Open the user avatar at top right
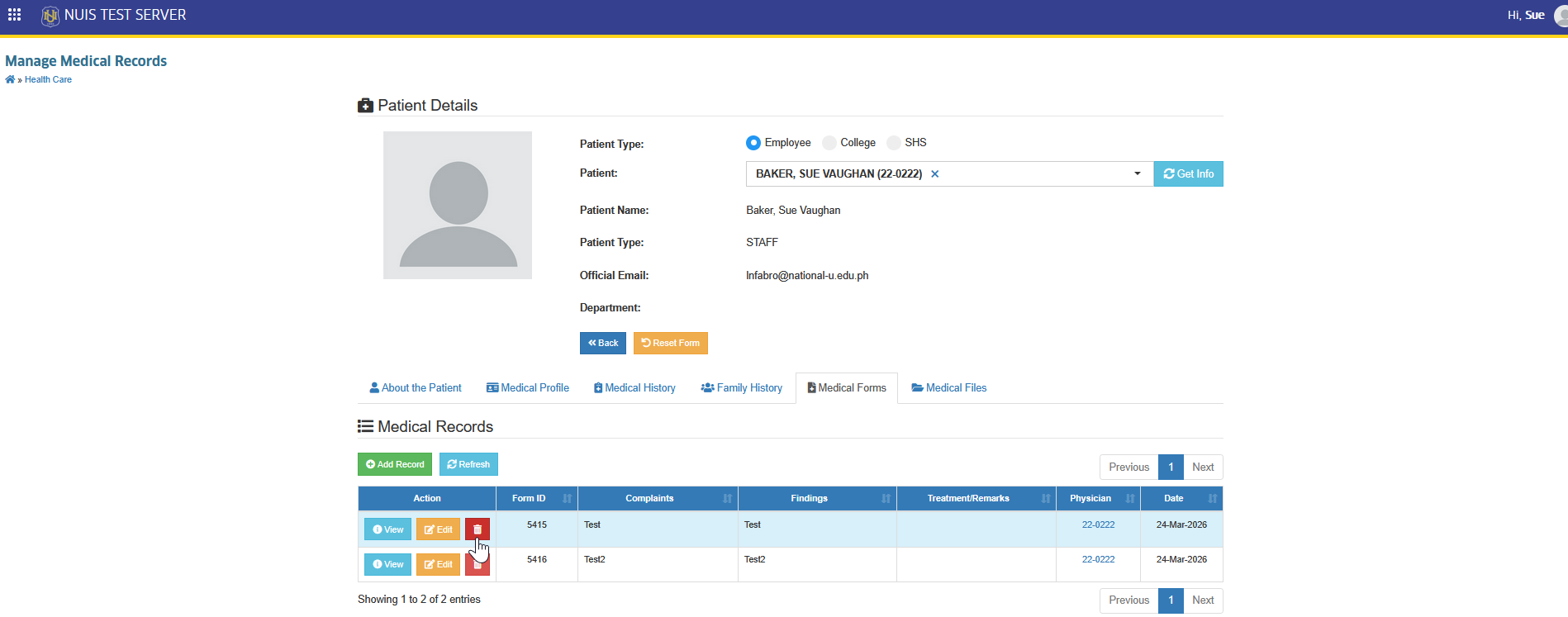The width and height of the screenshot is (1568, 617). pos(1561,16)
